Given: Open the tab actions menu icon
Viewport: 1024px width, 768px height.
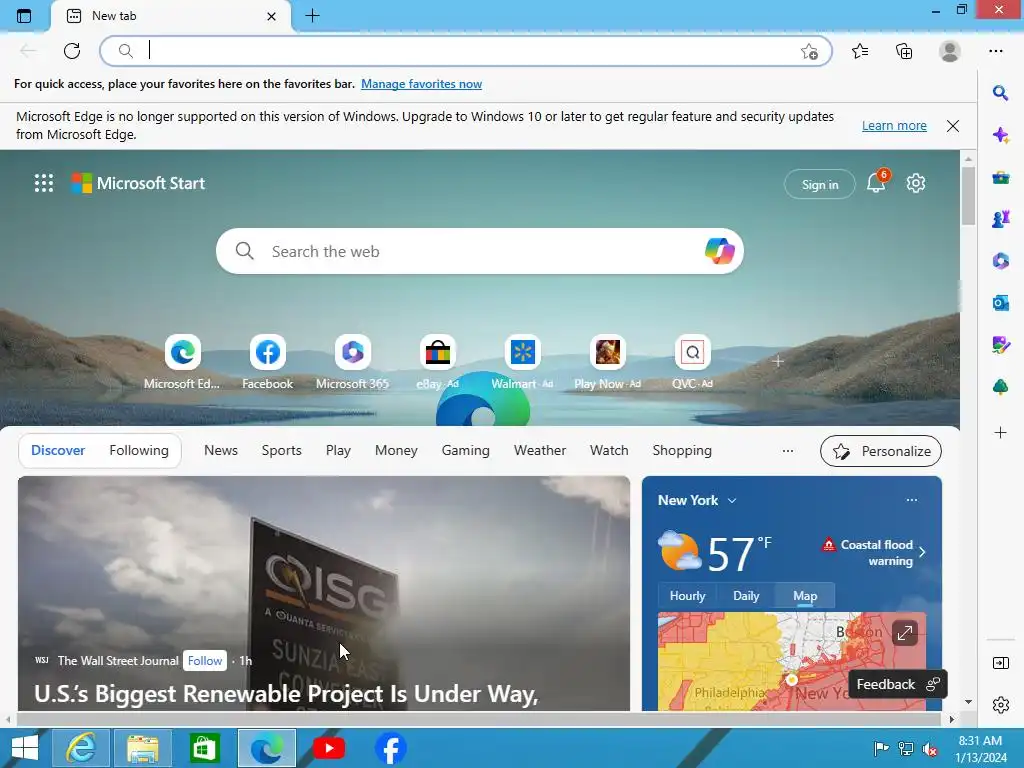Looking at the screenshot, I should click(24, 16).
